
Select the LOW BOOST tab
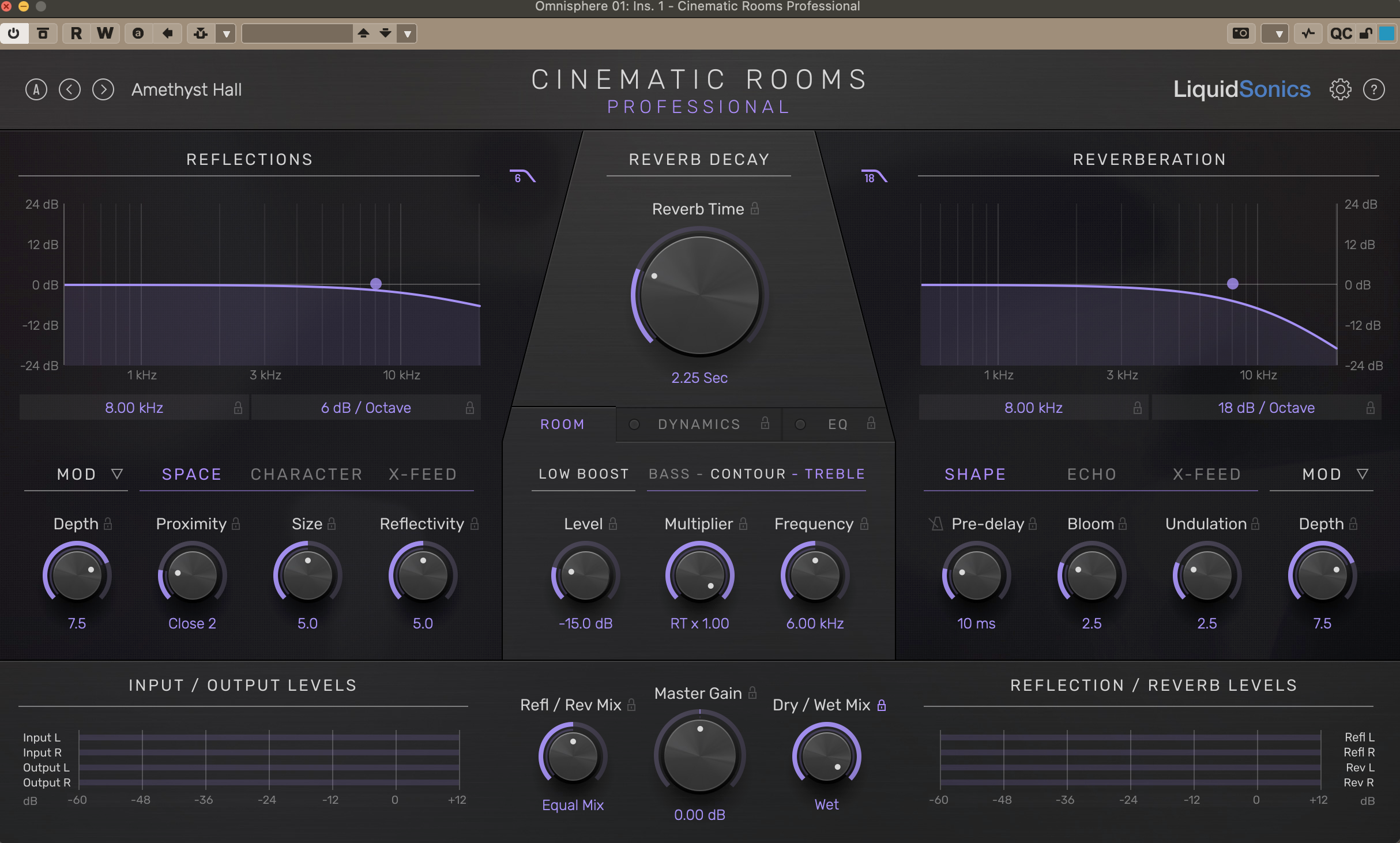(x=584, y=474)
